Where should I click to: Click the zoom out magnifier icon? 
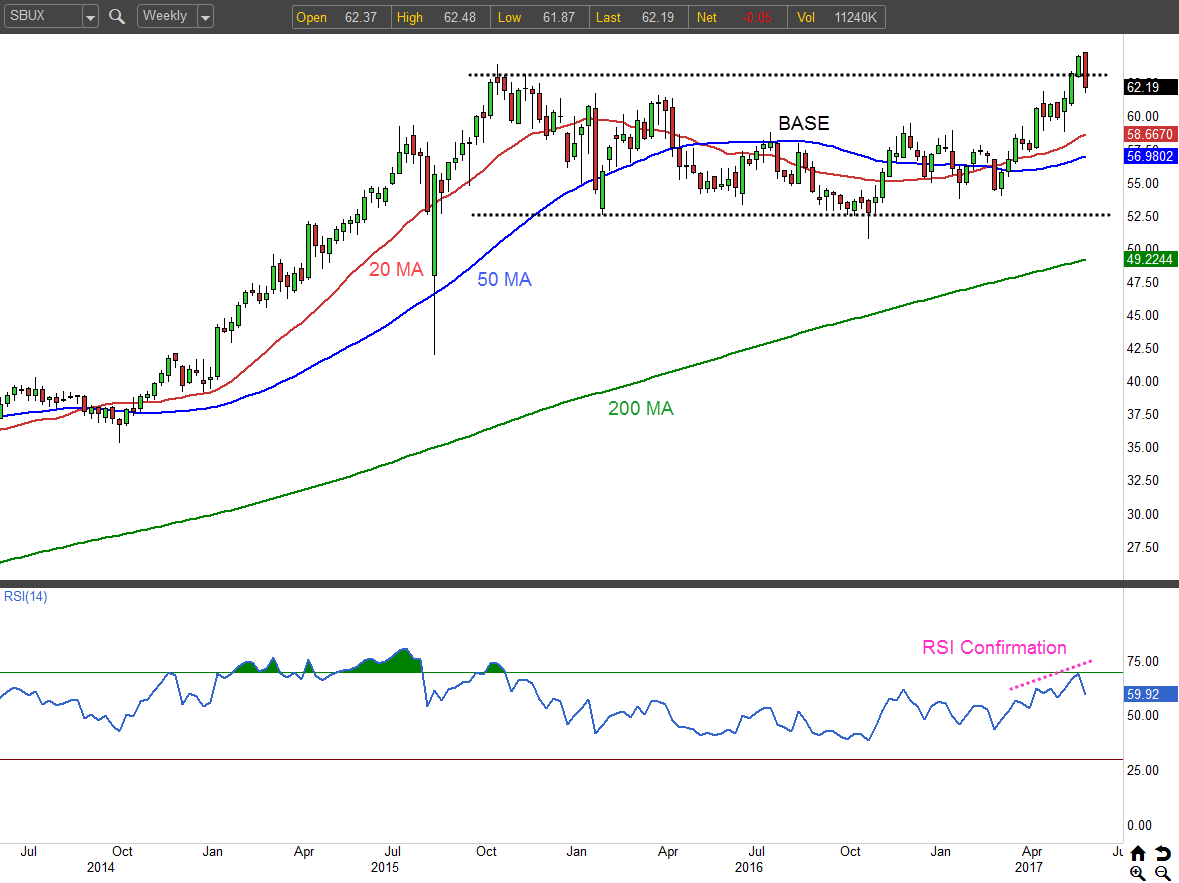[x=1162, y=873]
